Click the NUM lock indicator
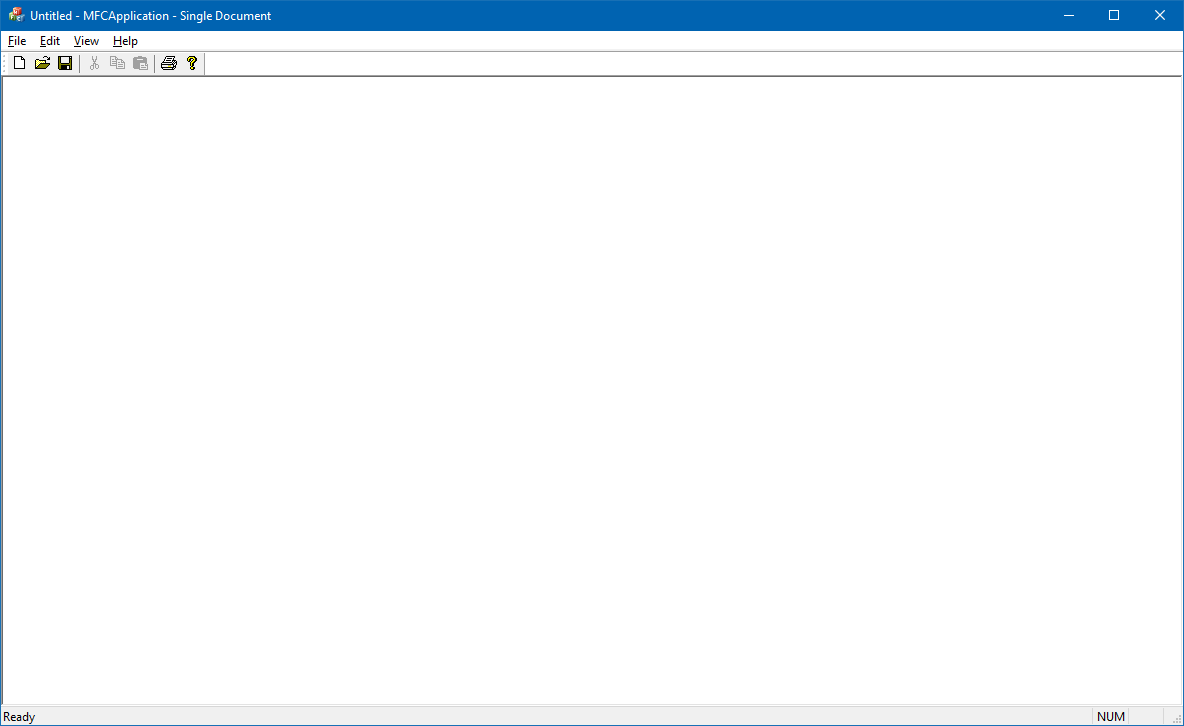Screen dimensions: 1184x726 1110,716
